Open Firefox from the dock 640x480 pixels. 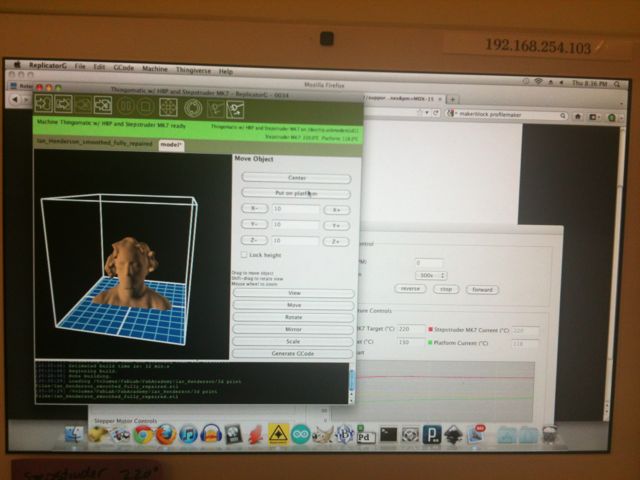pos(166,435)
